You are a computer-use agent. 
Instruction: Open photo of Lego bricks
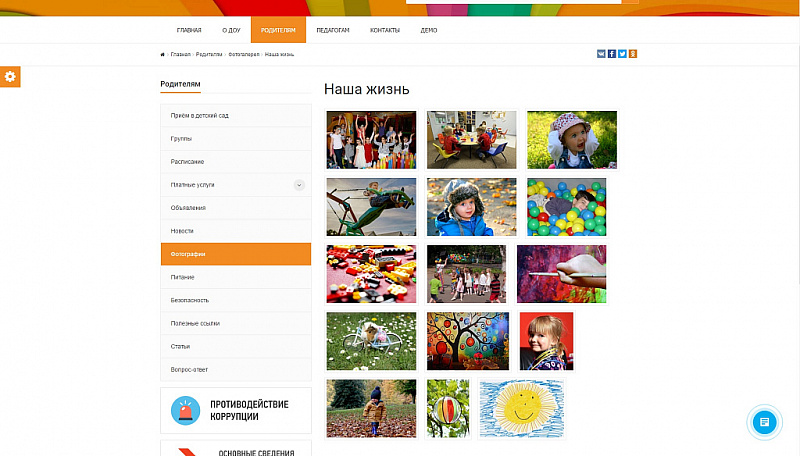pyautogui.click(x=371, y=274)
